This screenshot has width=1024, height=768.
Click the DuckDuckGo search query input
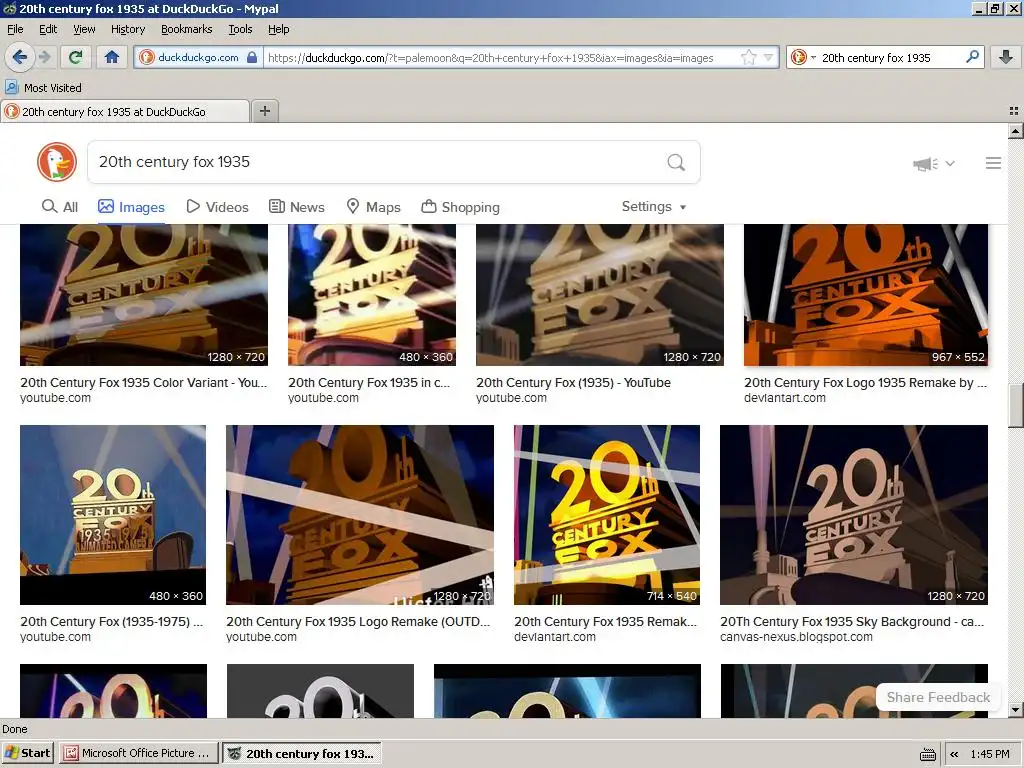click(x=379, y=162)
